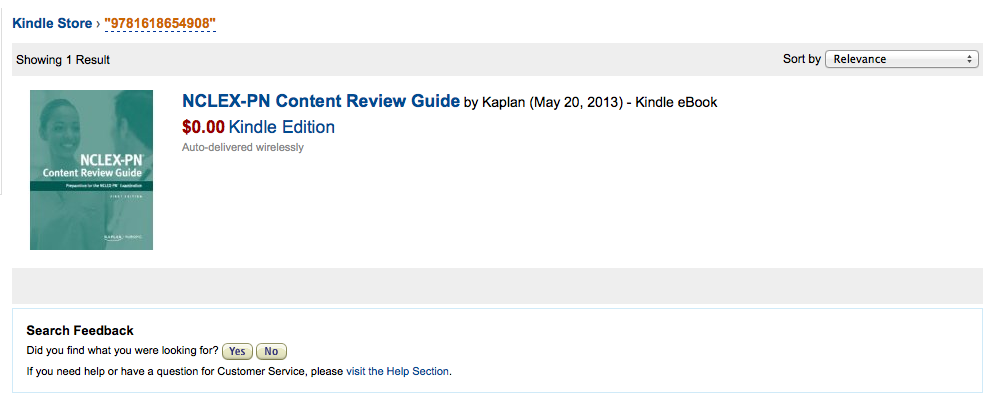Screen dimensions: 985x398
Task: Open the Sort by Relevance dropdown
Action: (901, 59)
